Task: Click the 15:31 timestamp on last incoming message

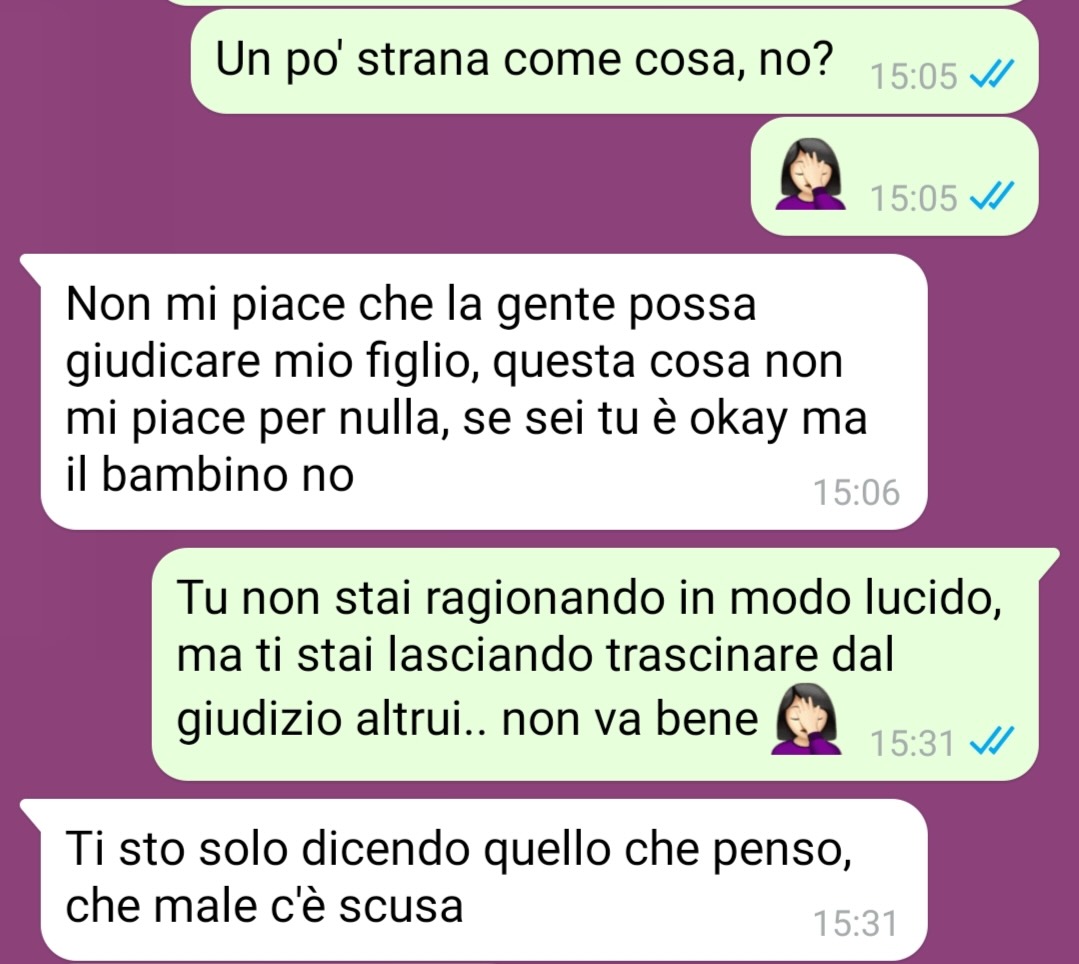Action: coord(855,923)
